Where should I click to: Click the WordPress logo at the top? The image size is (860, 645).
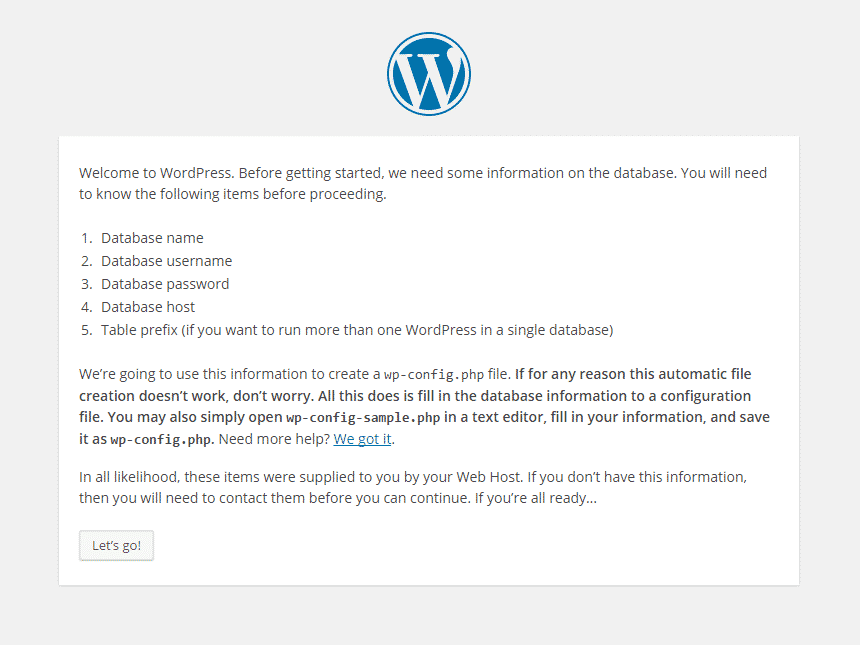coord(429,73)
